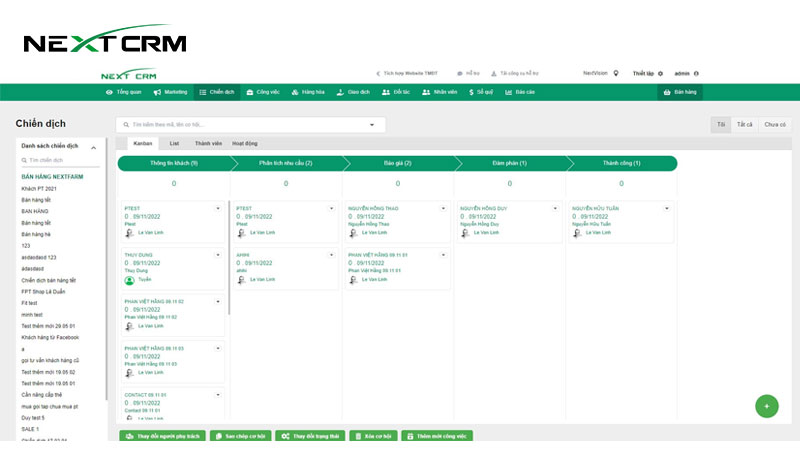Click assignee avatar on NGUYỄN HỮU TUẤN card

point(577,233)
